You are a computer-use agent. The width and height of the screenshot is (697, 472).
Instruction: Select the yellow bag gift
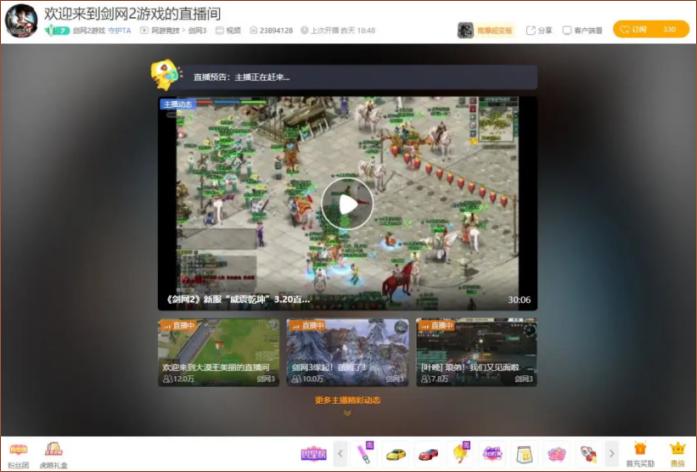525,454
